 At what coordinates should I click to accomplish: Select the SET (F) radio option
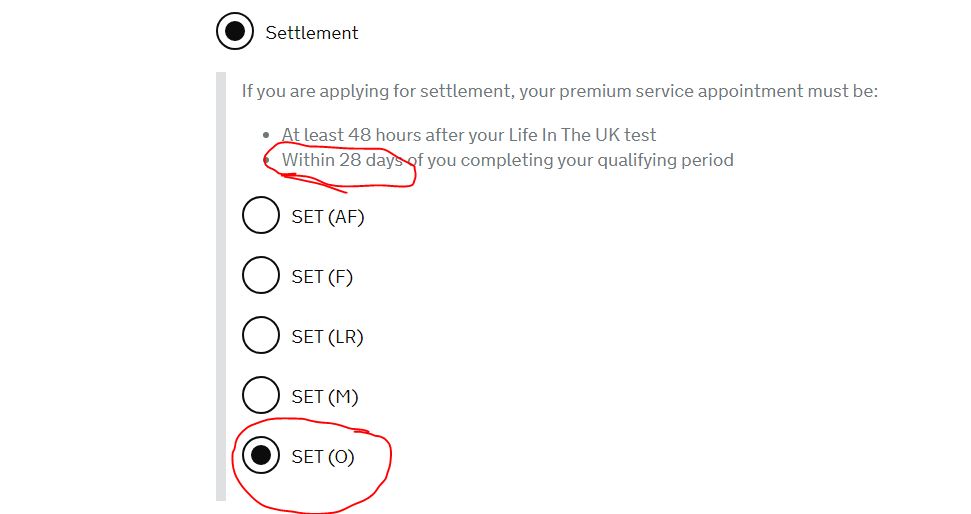point(261,275)
